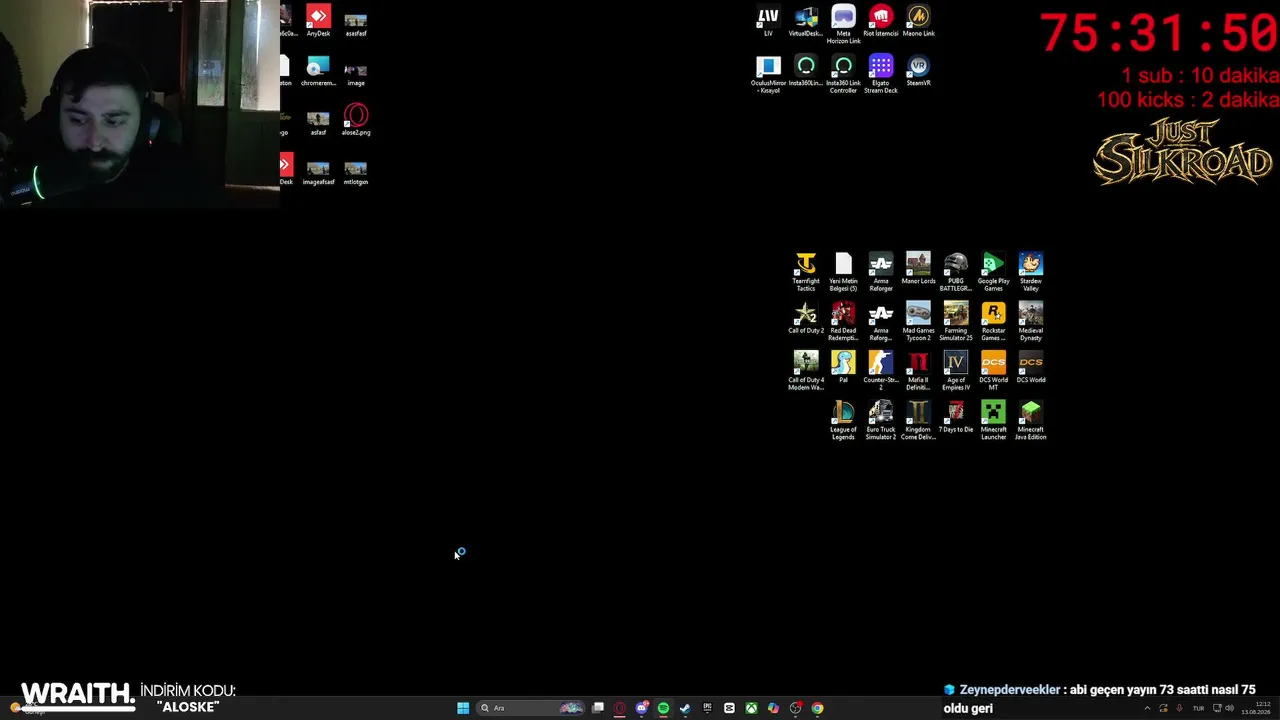
Task: Open Google Chrome from the taskbar
Action: [x=817, y=708]
